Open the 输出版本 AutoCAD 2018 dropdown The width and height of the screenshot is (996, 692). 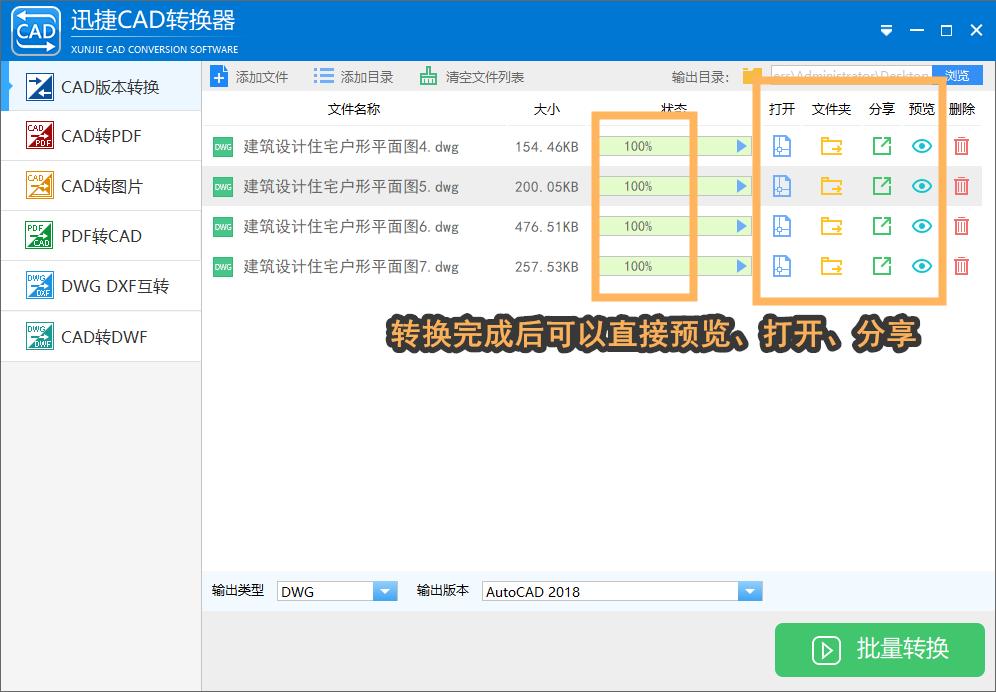coord(749,591)
